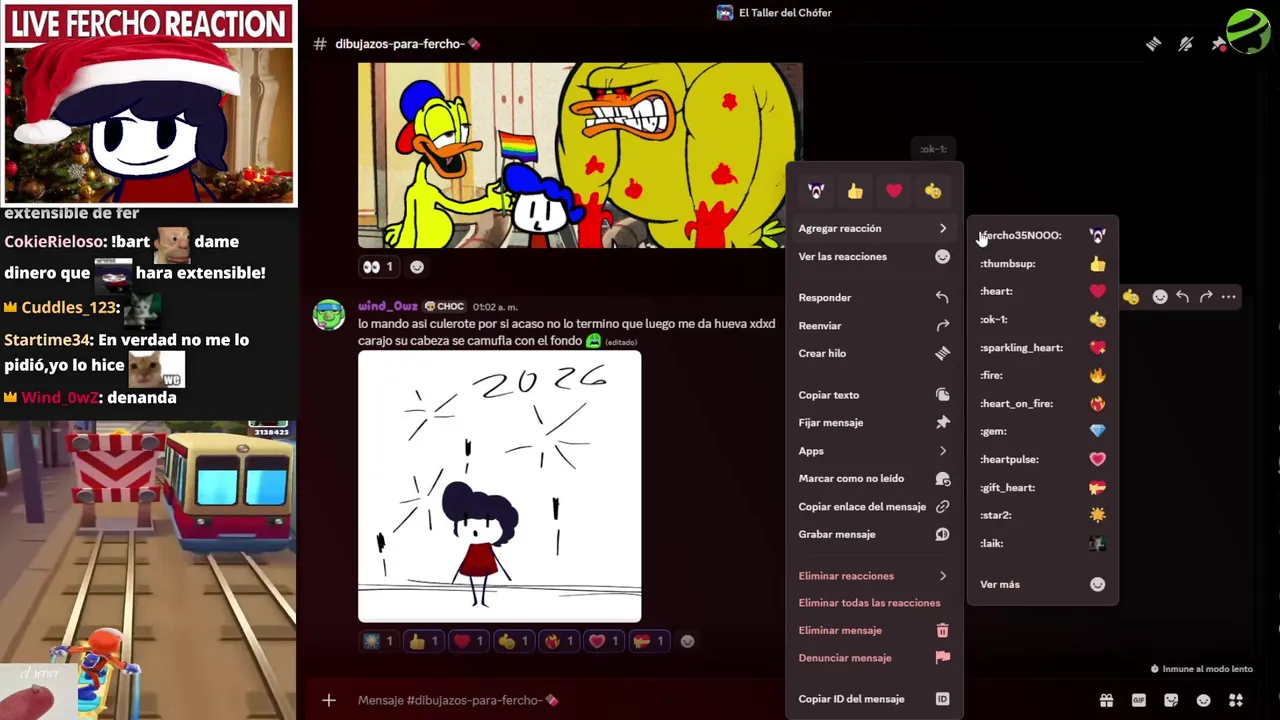Click the wind_0wz username link

[388, 307]
